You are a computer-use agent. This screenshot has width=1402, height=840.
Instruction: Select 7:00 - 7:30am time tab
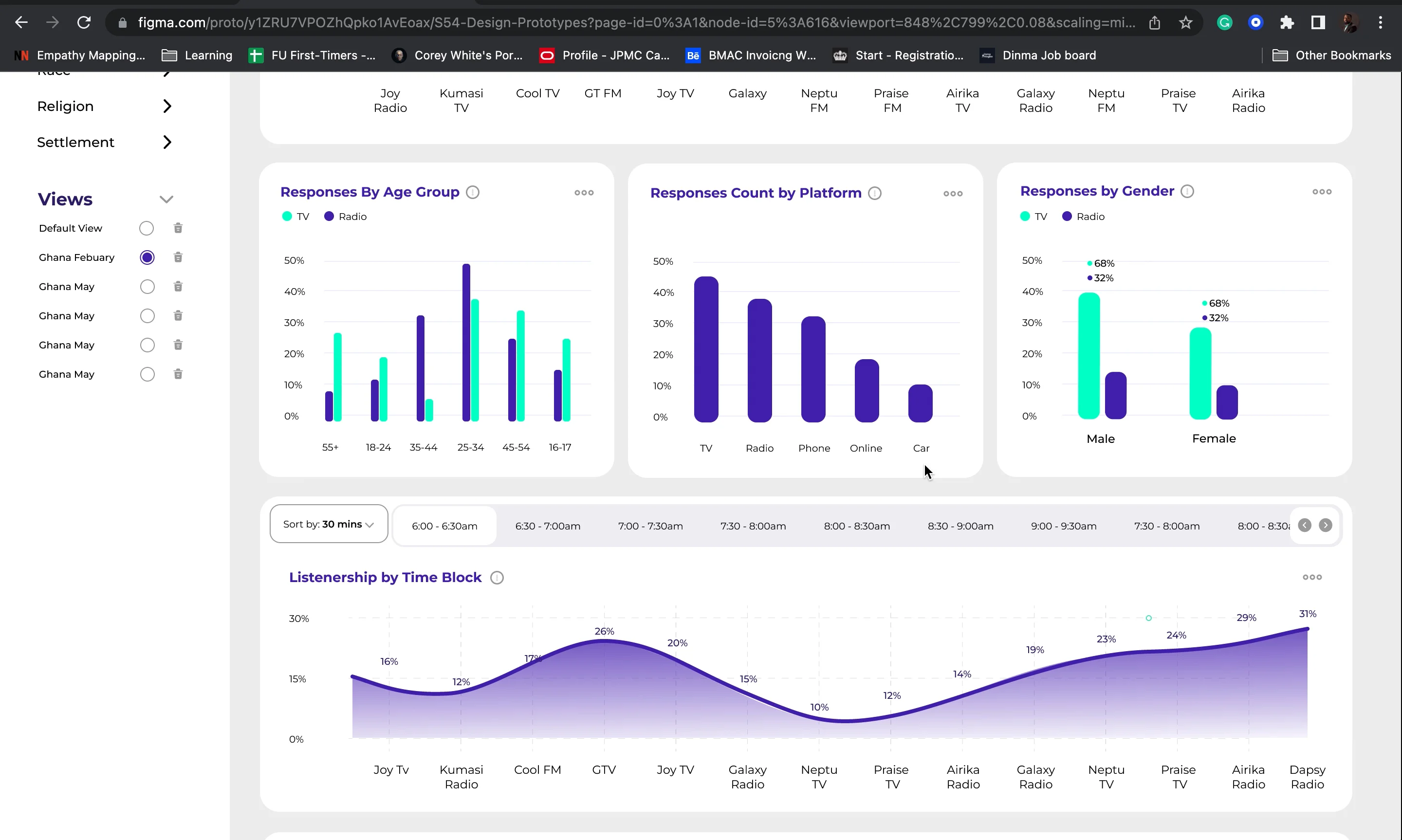point(650,526)
